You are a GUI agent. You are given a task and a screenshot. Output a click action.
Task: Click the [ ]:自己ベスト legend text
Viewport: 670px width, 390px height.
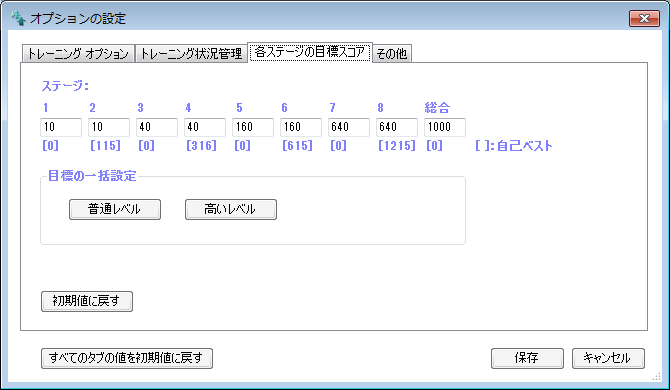(x=514, y=146)
